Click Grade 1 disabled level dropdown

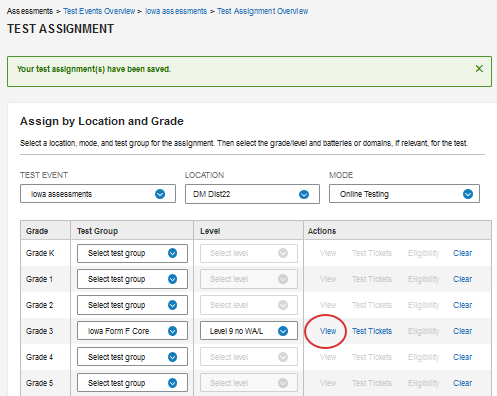[249, 279]
